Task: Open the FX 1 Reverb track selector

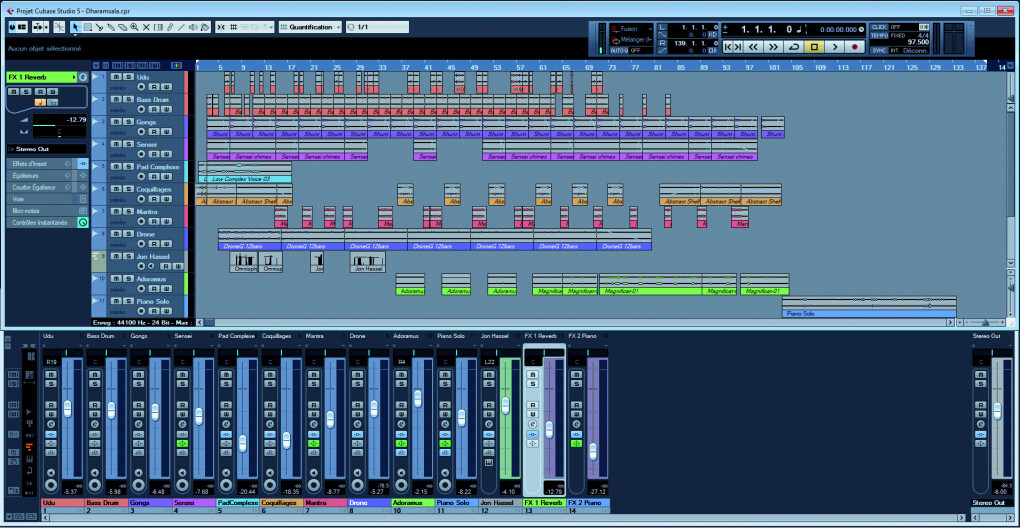Action: point(40,77)
